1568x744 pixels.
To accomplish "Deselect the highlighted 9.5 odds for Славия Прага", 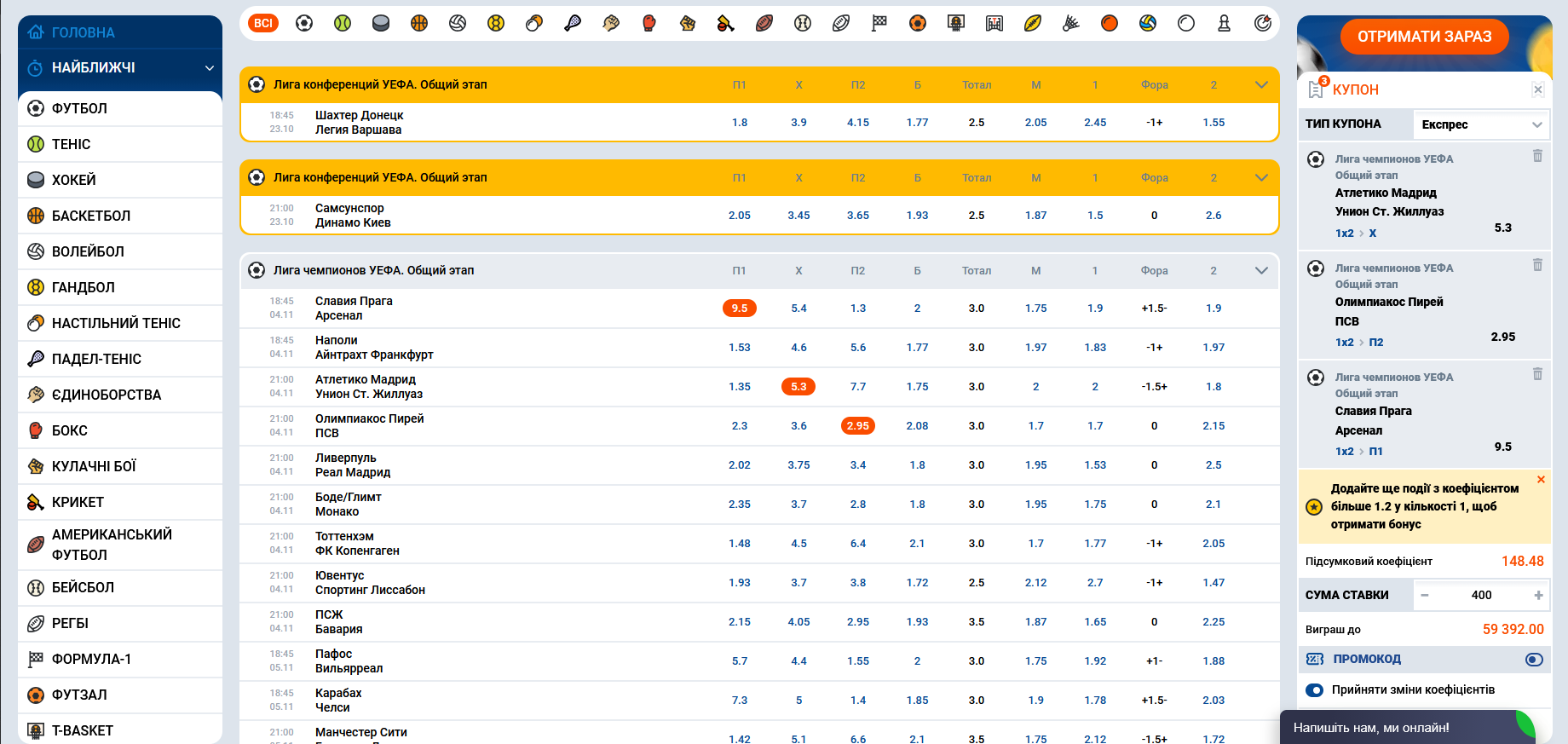I will pos(739,309).
